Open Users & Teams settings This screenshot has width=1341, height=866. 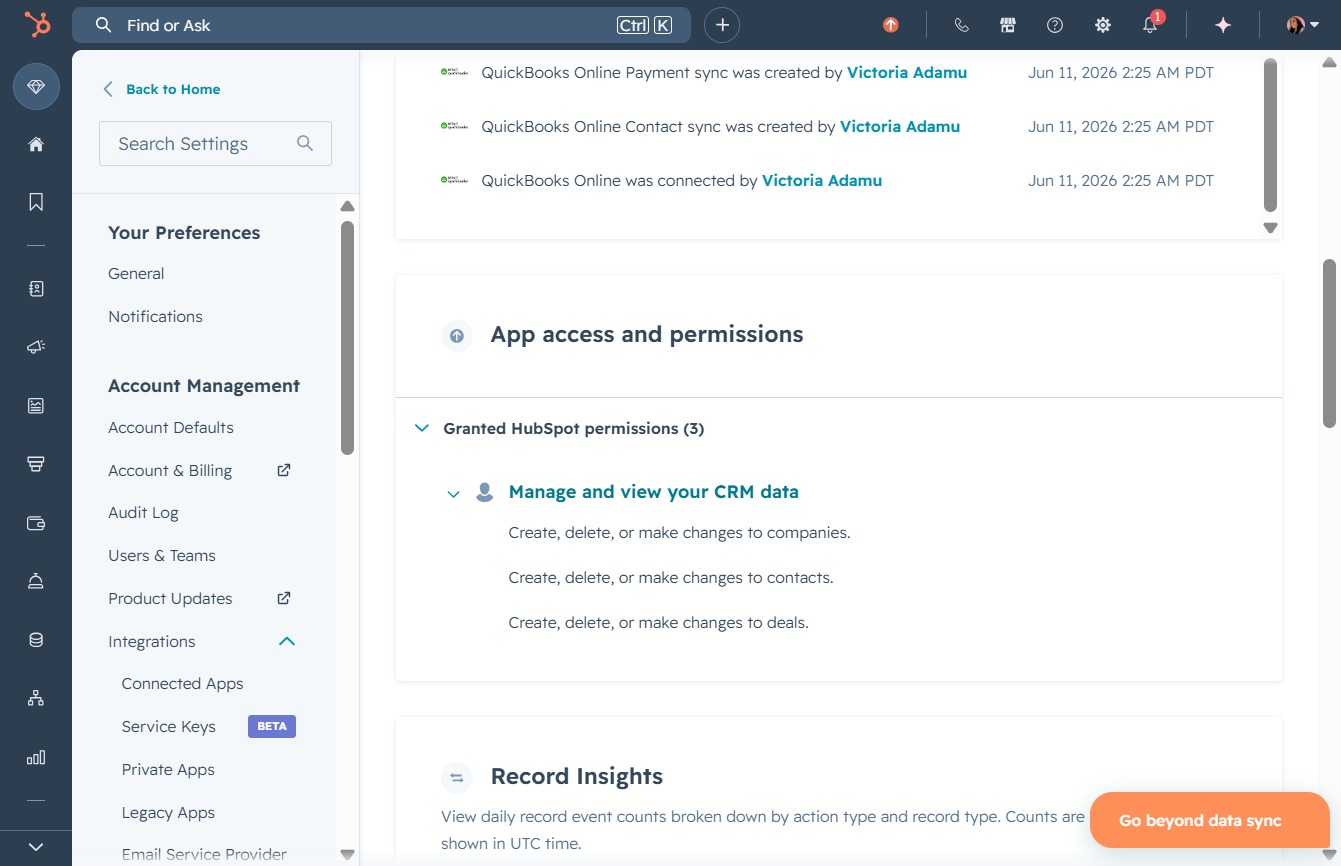162,555
